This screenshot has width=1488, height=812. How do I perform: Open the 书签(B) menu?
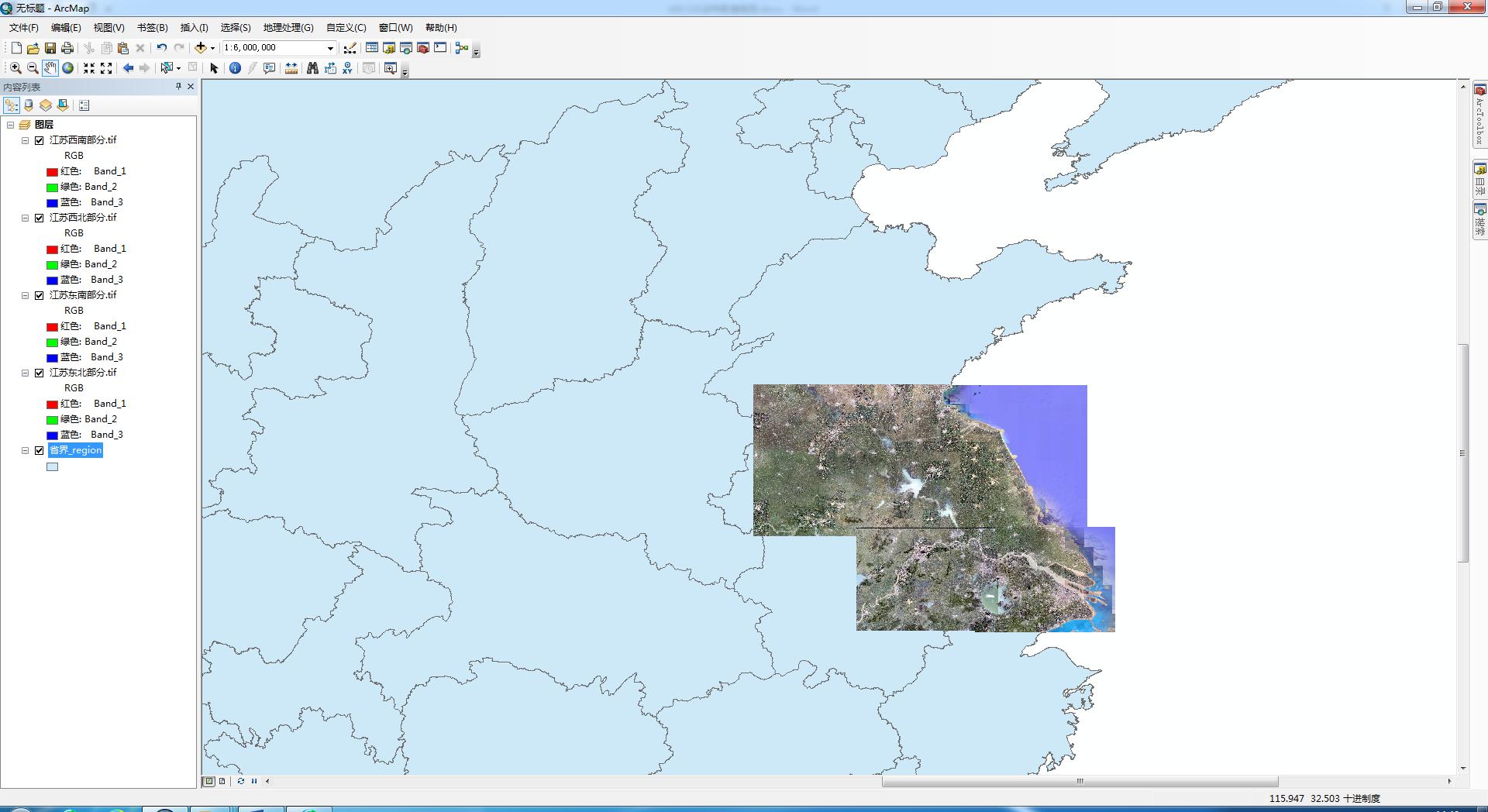(x=153, y=28)
